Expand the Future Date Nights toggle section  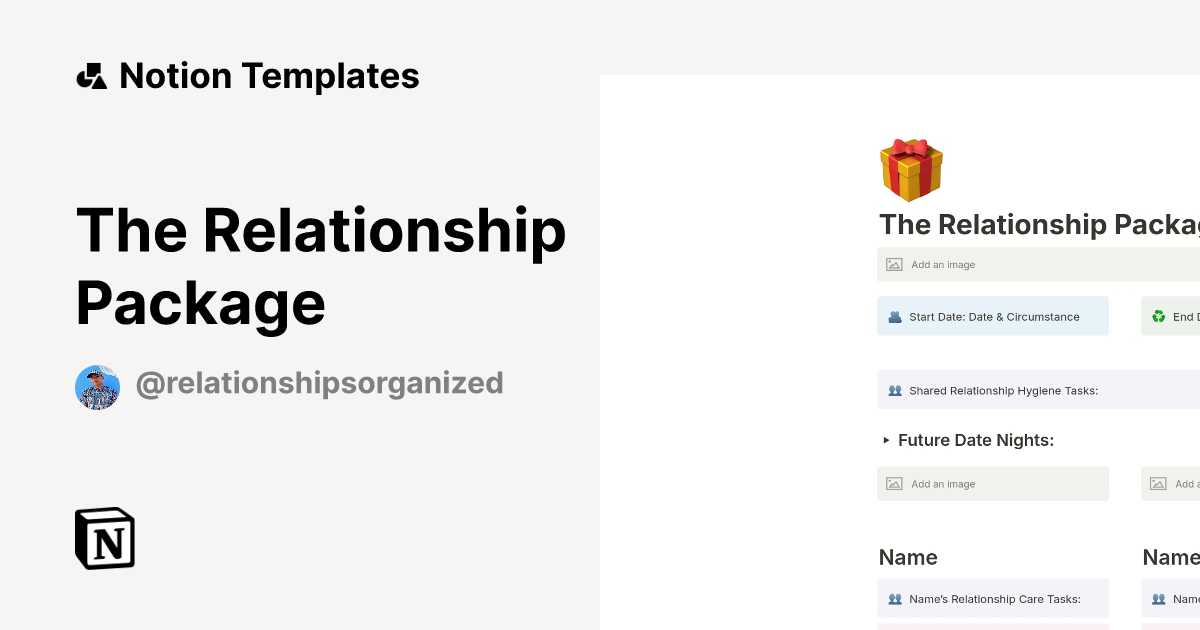pyautogui.click(x=975, y=440)
